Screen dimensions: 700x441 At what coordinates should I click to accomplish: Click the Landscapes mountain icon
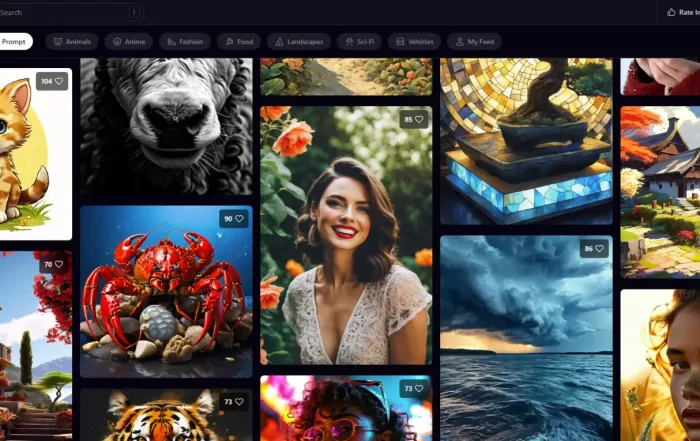(279, 42)
